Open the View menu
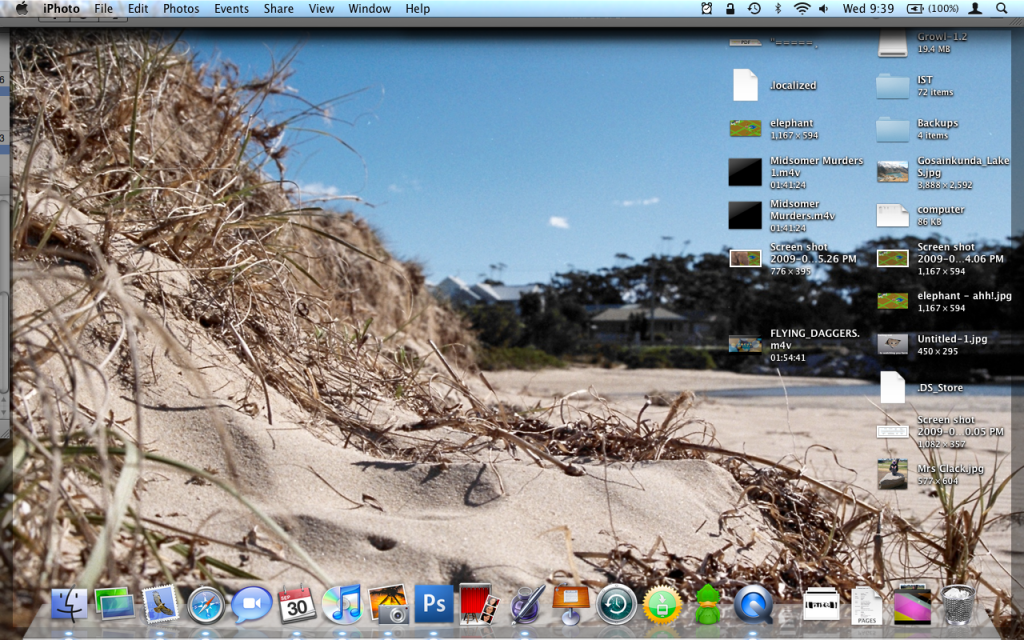The width and height of the screenshot is (1024, 640). click(321, 8)
